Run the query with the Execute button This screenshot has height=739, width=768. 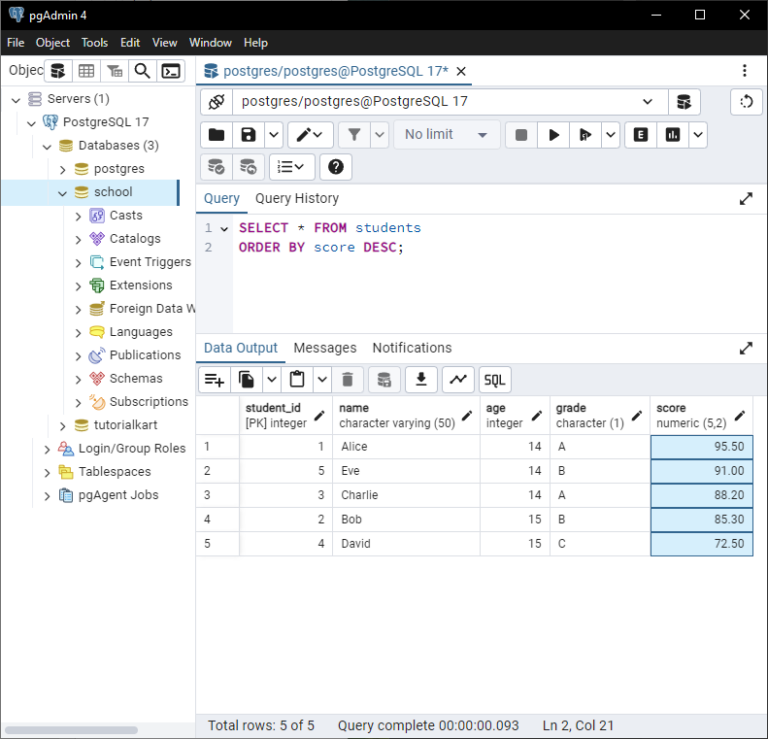pyautogui.click(x=553, y=135)
